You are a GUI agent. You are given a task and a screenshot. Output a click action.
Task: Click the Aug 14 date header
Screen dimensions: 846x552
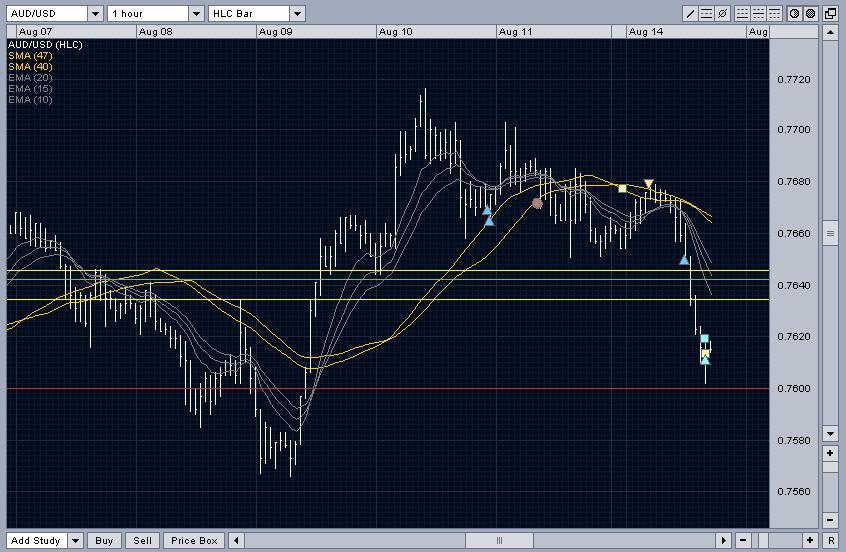pyautogui.click(x=686, y=32)
